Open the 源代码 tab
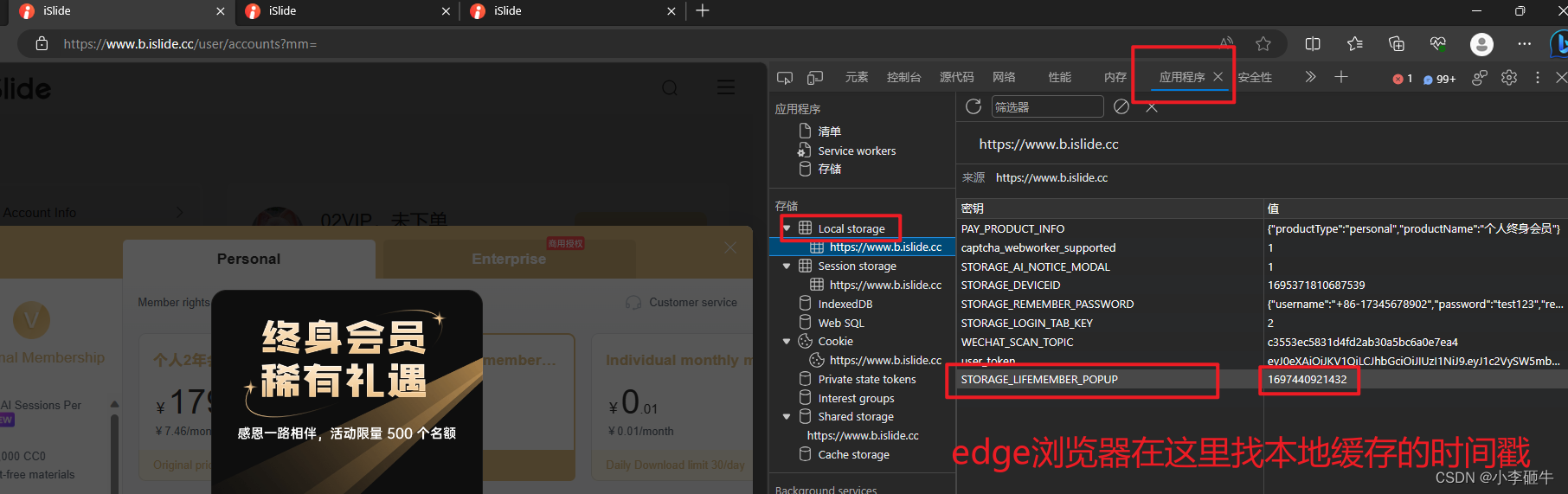This screenshot has width=1568, height=494. (957, 78)
